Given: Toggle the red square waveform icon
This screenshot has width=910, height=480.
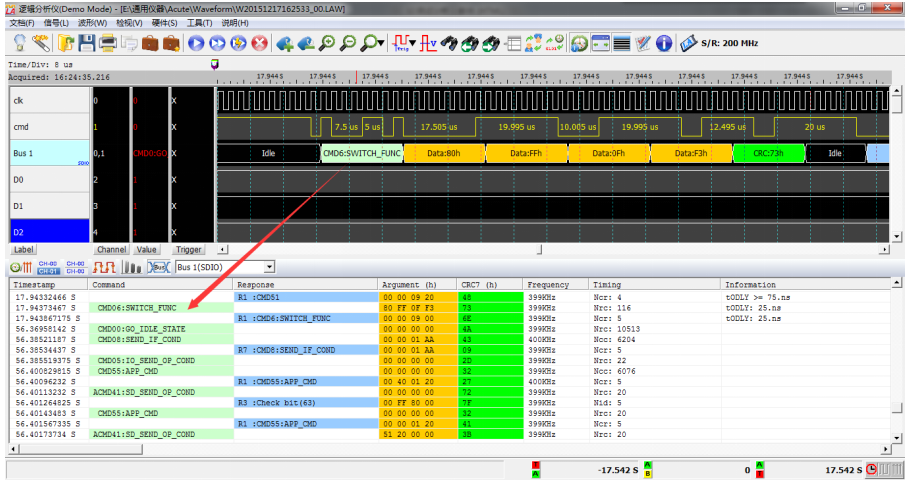Looking at the screenshot, I should (104, 267).
